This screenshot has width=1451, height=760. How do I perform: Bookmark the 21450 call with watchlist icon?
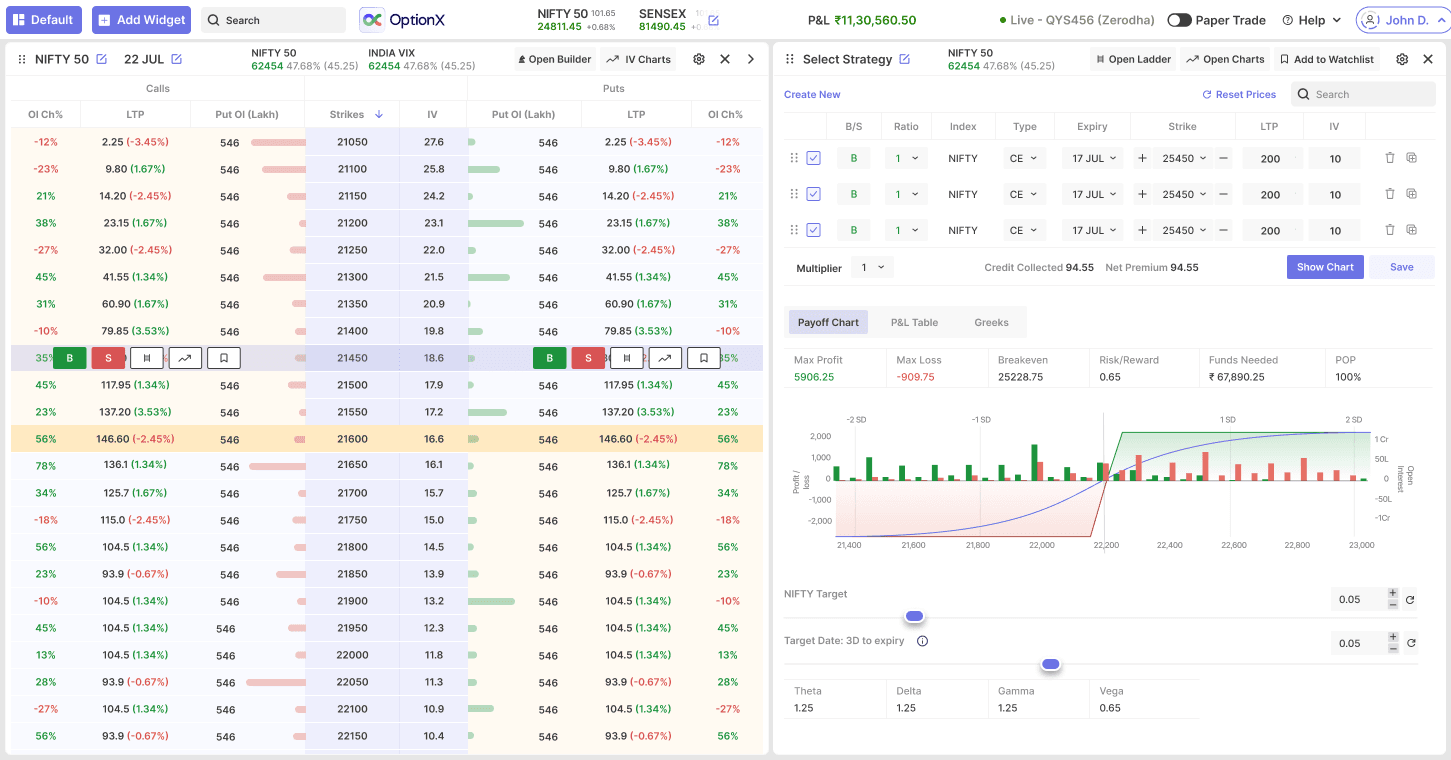(x=224, y=358)
